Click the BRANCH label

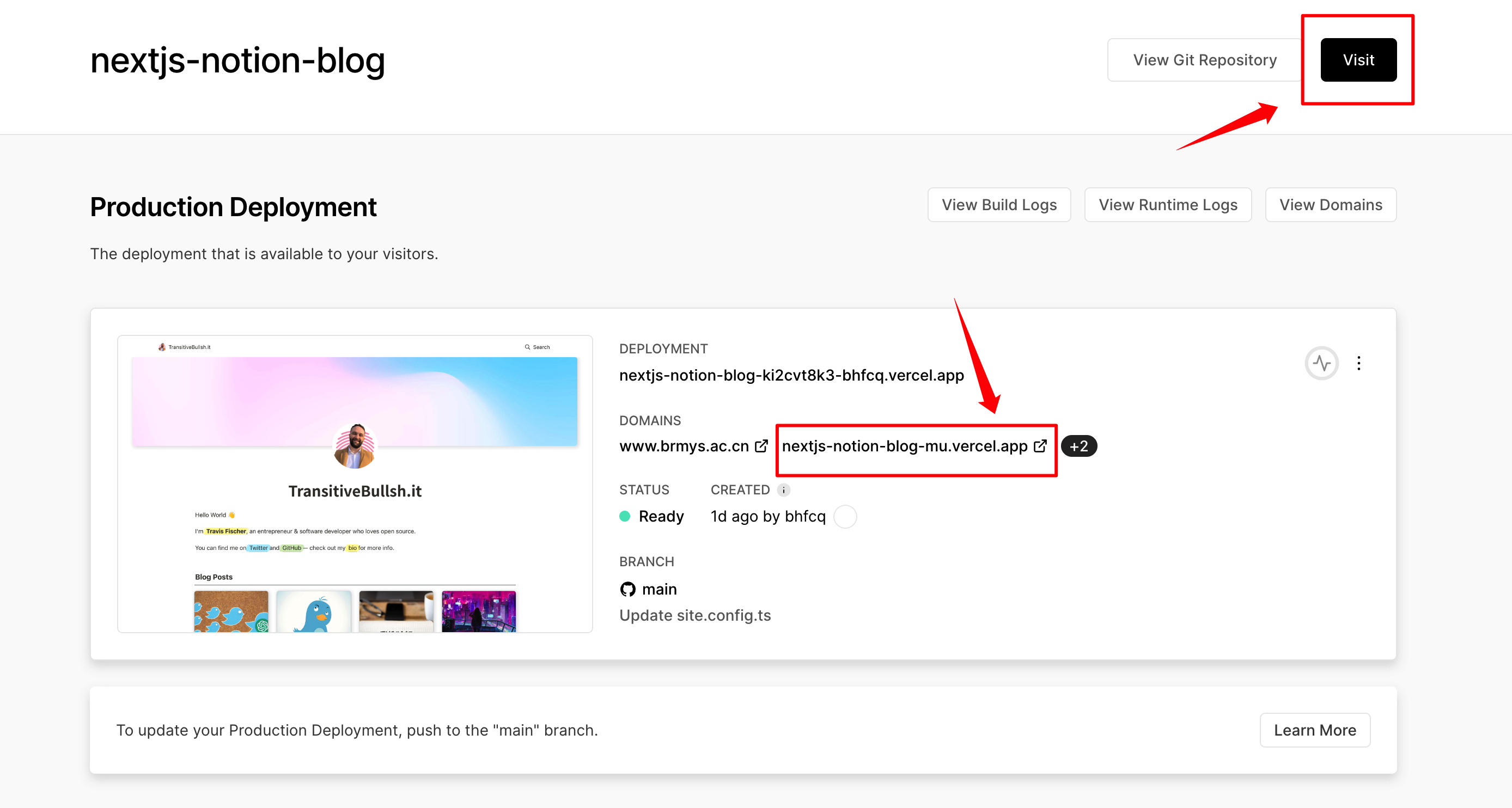646,561
